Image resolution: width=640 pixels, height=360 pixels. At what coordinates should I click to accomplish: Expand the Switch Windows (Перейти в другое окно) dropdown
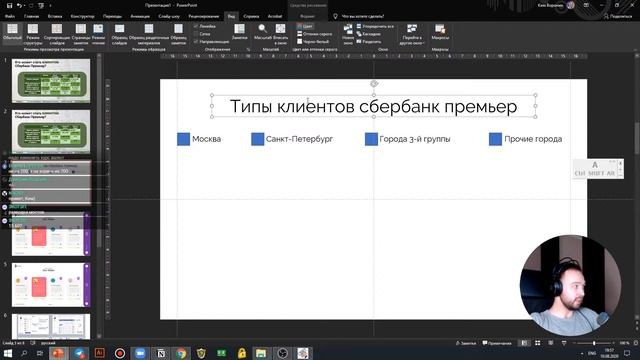click(x=412, y=34)
